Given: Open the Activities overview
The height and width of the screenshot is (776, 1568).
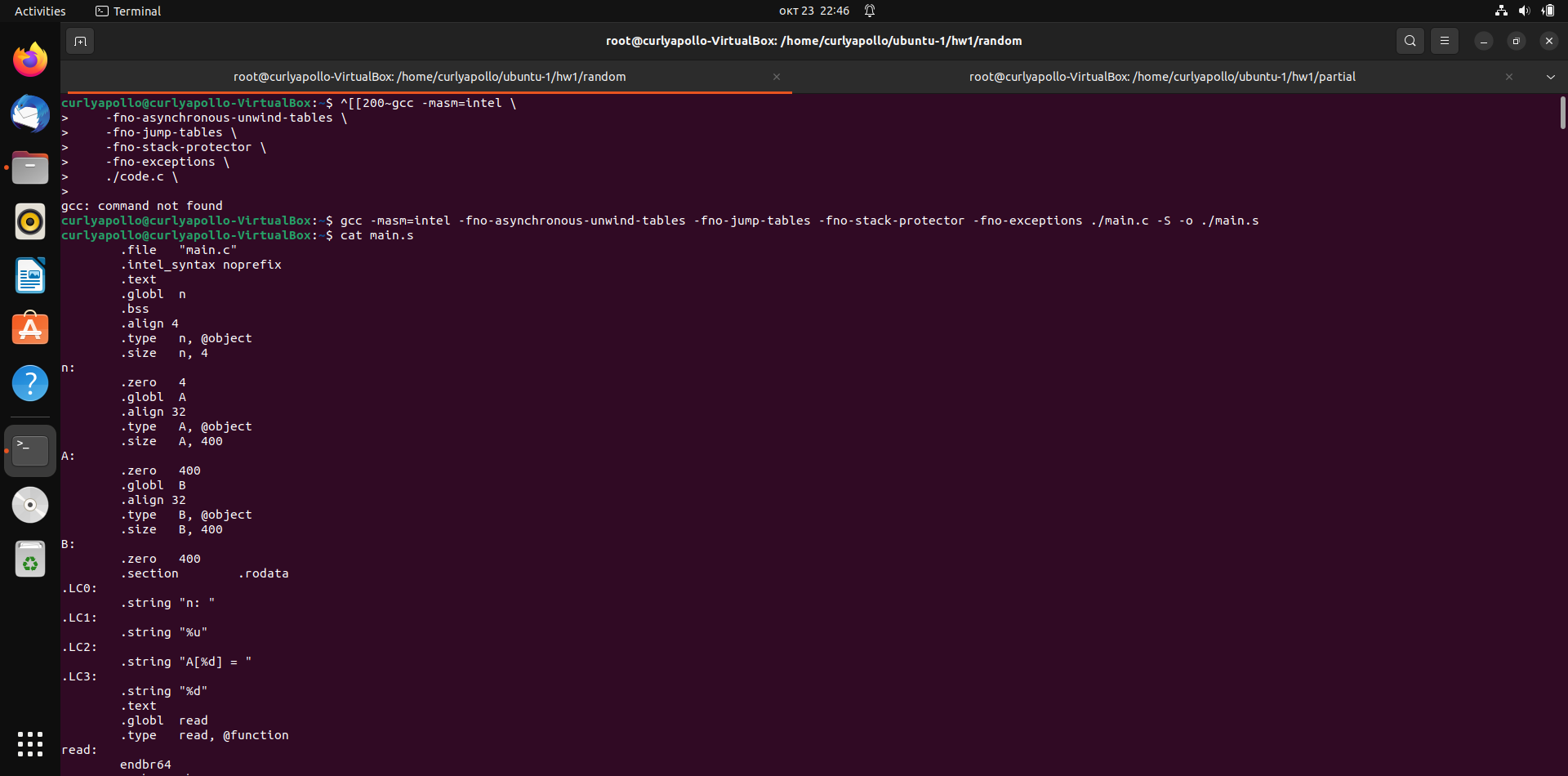Looking at the screenshot, I should [x=40, y=11].
